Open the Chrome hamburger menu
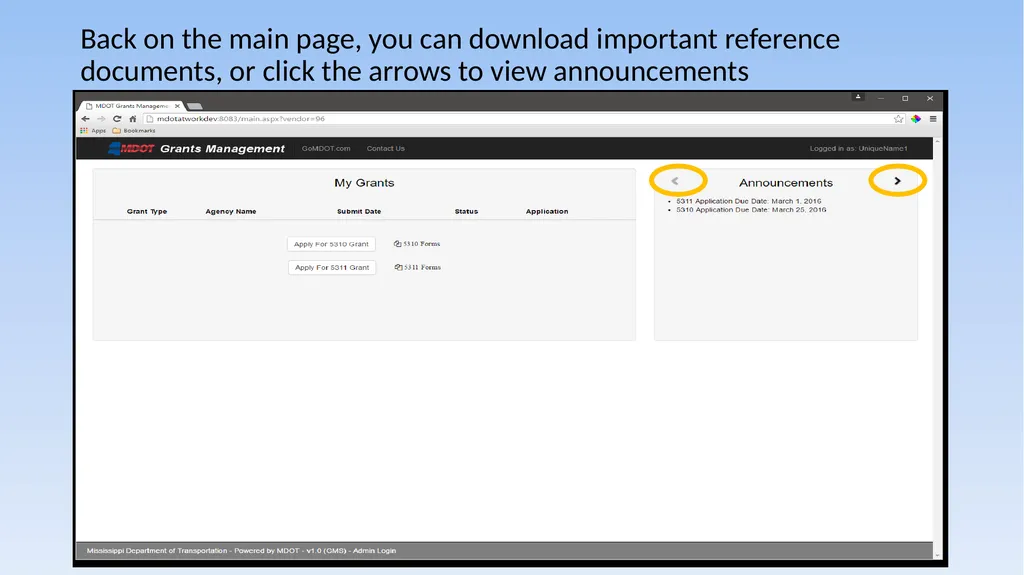The width and height of the screenshot is (1024, 575). coord(933,119)
